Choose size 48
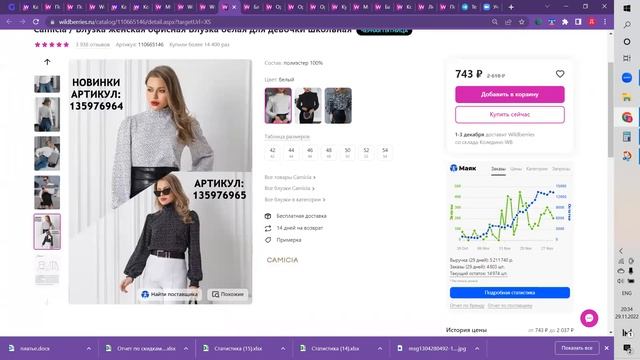This screenshot has height=360, width=640. tap(329, 152)
